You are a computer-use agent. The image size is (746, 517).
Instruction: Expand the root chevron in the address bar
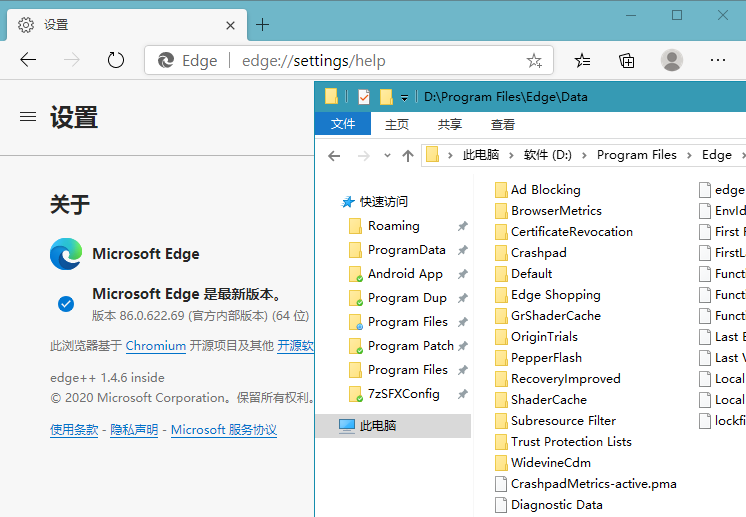[x=450, y=156]
